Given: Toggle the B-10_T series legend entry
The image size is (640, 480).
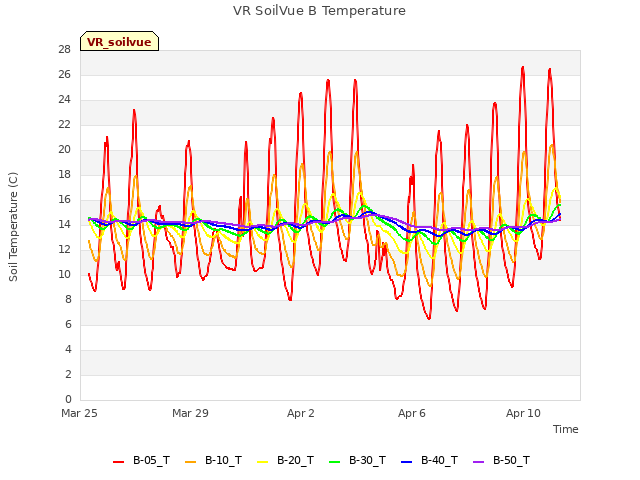Looking at the screenshot, I should pyautogui.click(x=213, y=461).
